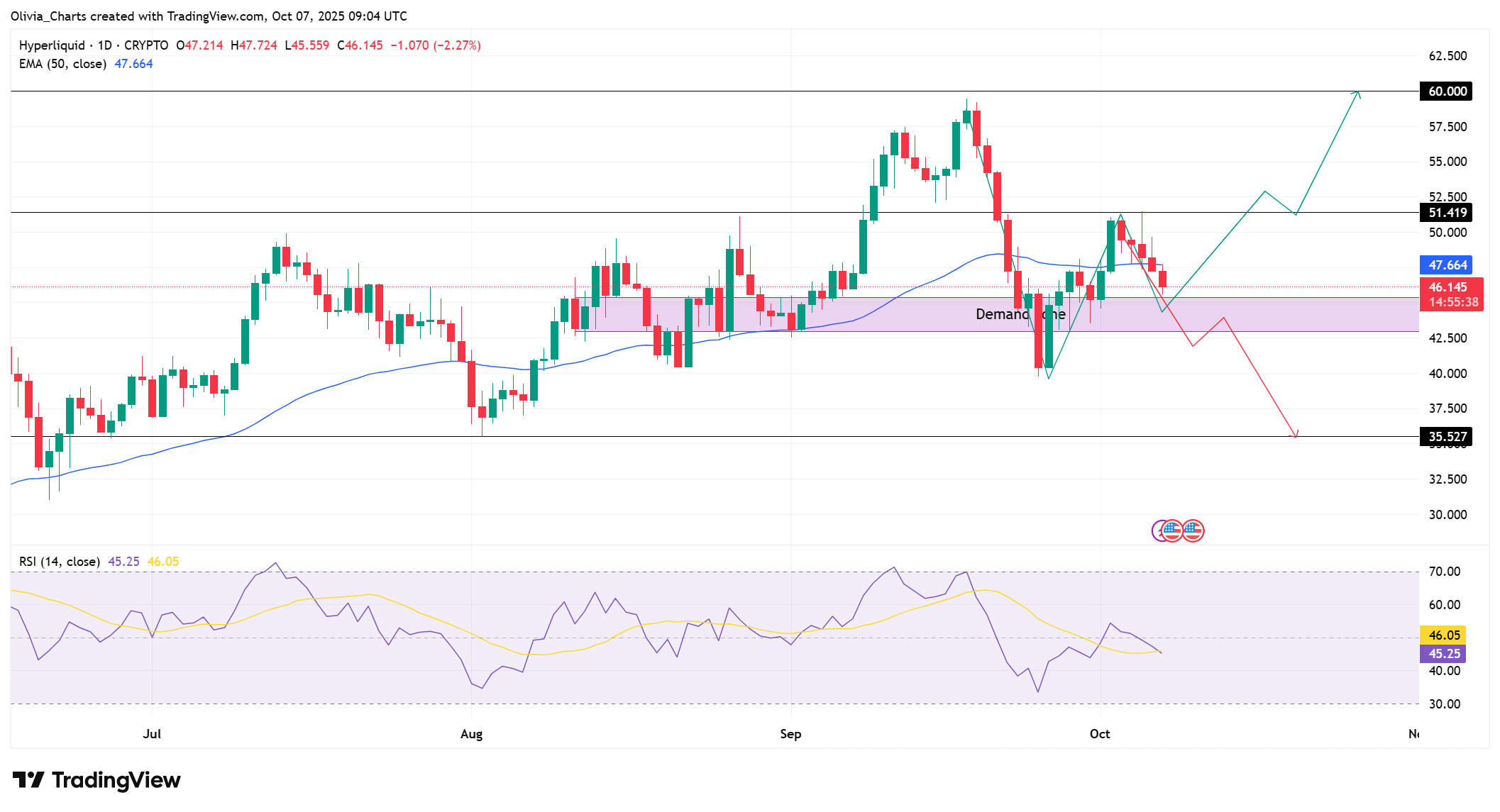
Task: Click the red 46.145 current price tag
Action: pos(1450,294)
